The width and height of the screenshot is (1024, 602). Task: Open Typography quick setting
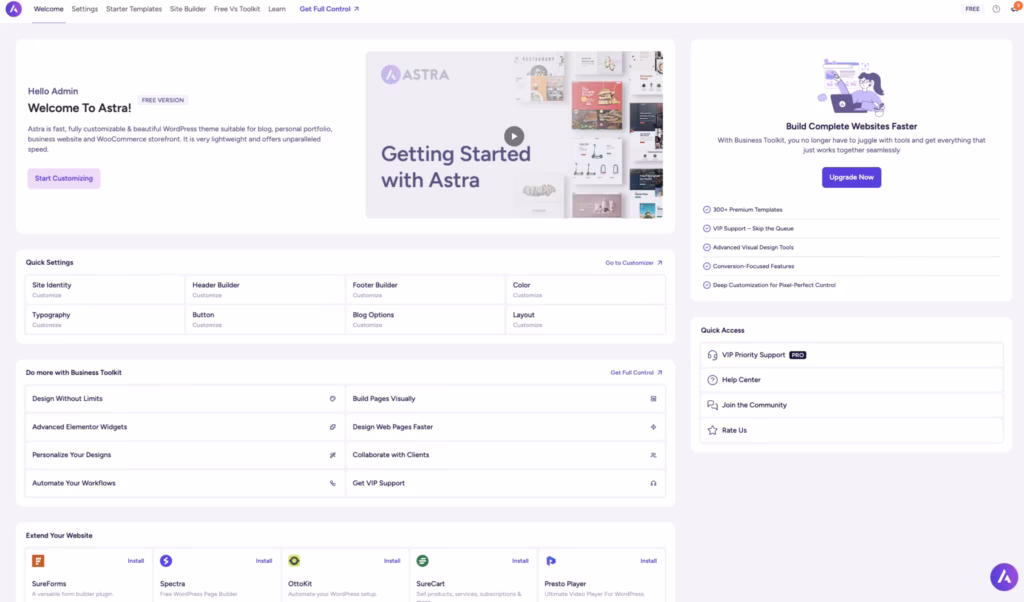pyautogui.click(x=104, y=319)
